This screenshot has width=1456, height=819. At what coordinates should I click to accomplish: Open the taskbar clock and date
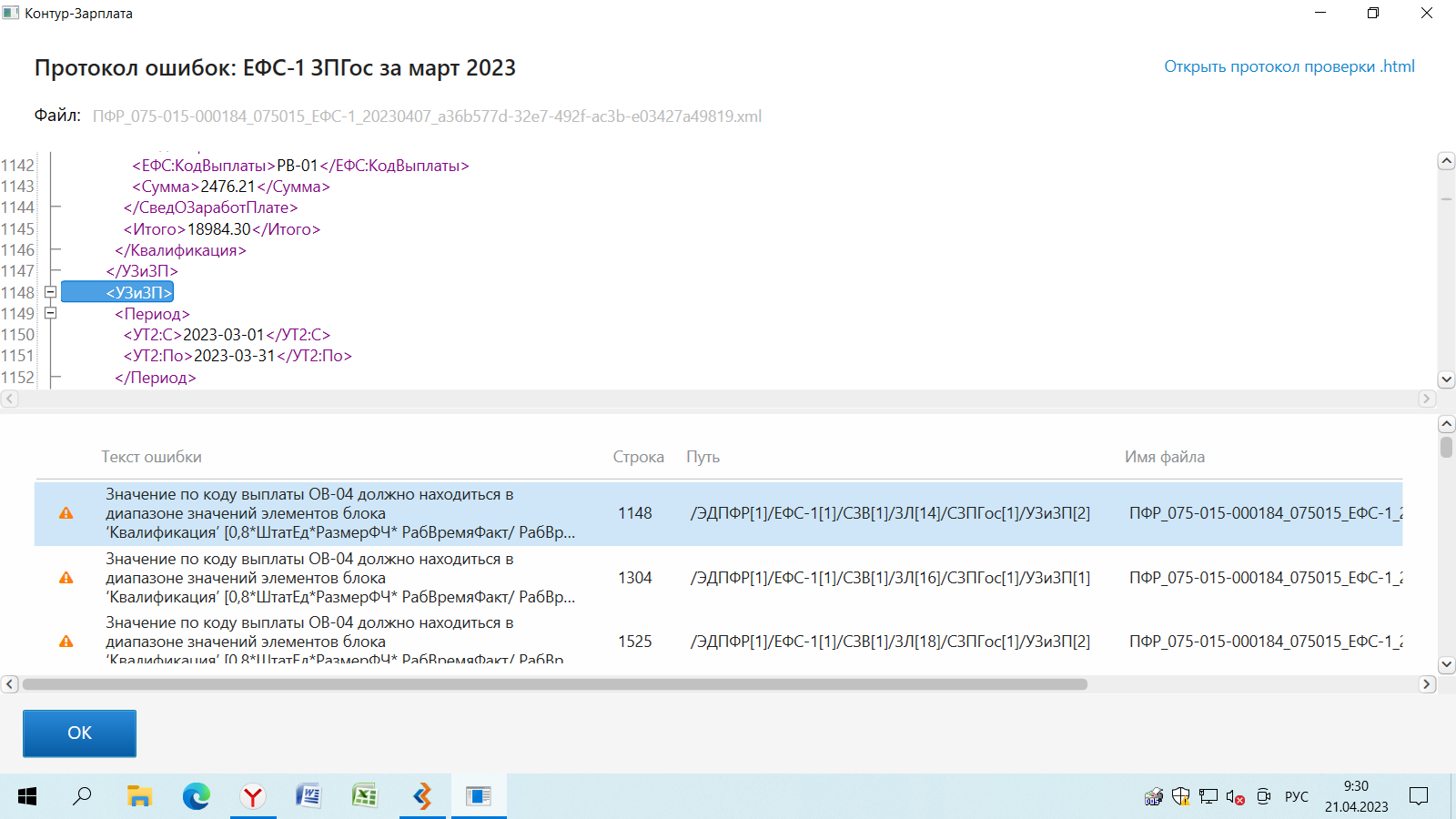tap(1356, 796)
